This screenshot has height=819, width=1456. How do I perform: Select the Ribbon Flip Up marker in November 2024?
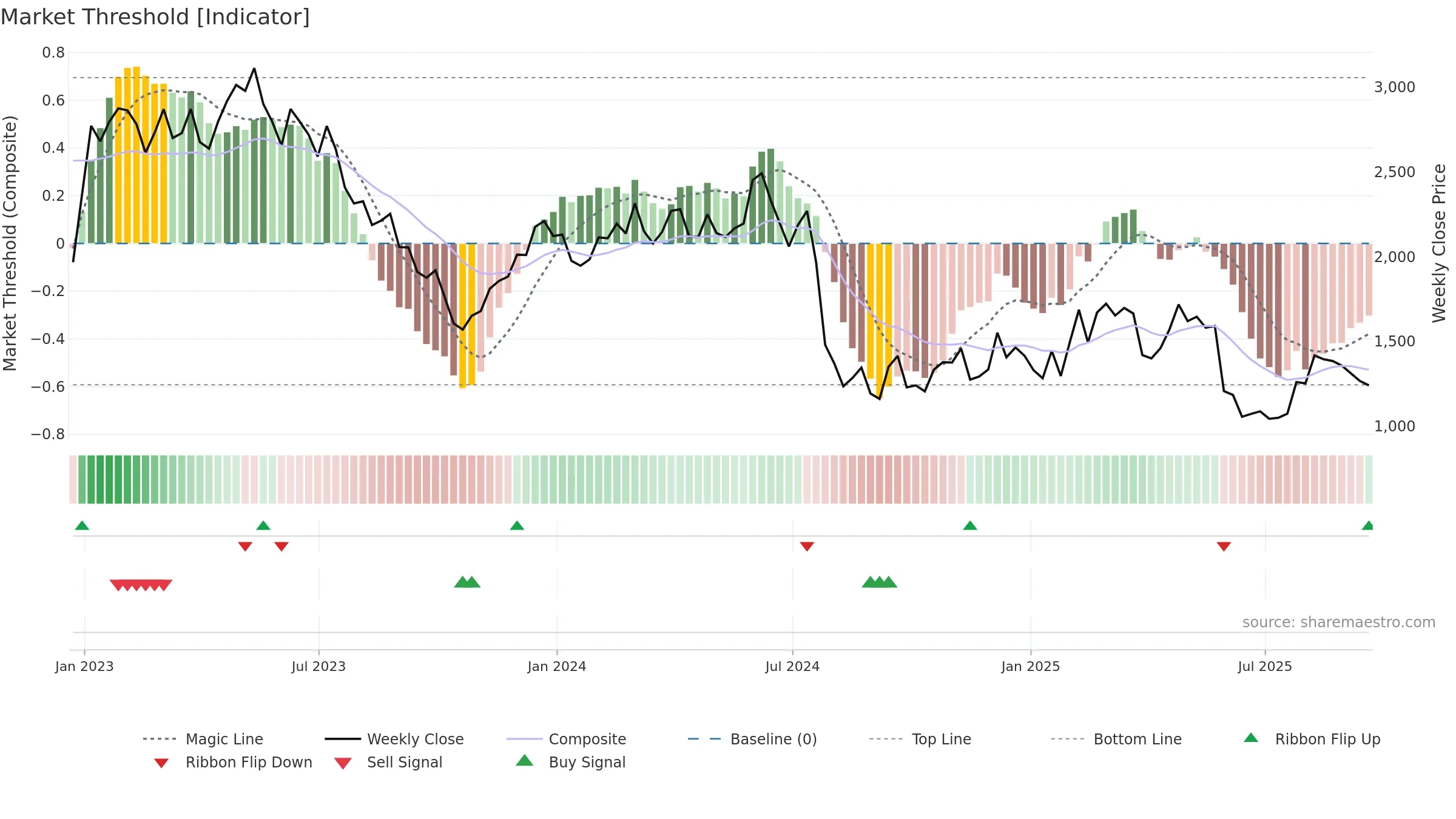pos(970,525)
